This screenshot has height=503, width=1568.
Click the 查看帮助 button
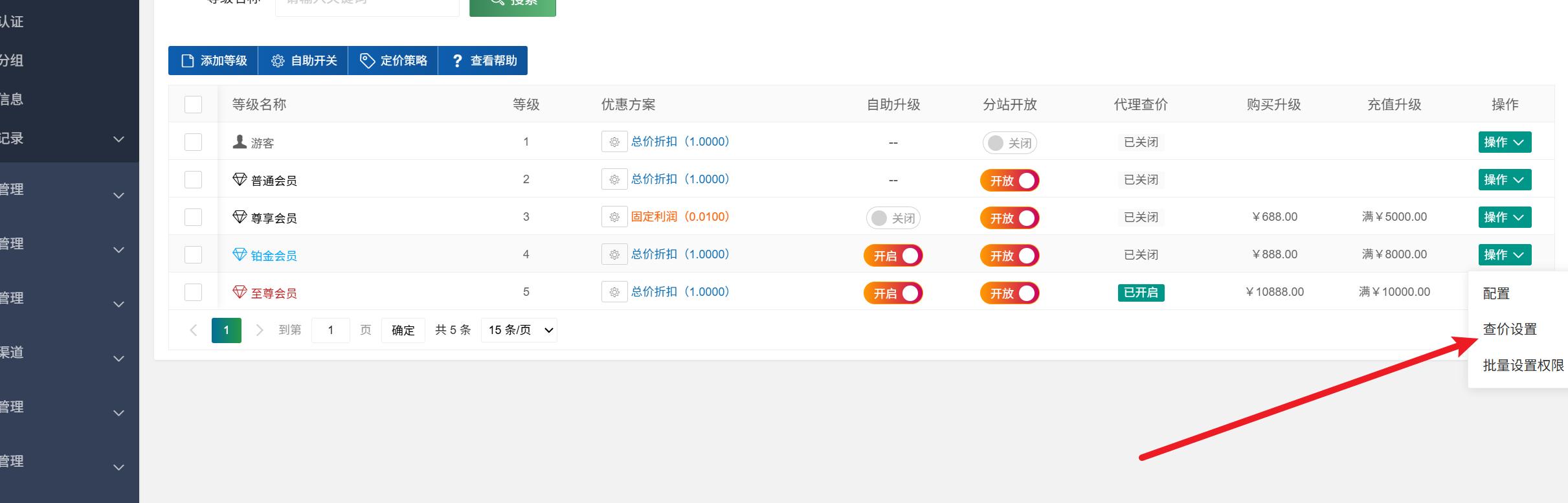483,61
